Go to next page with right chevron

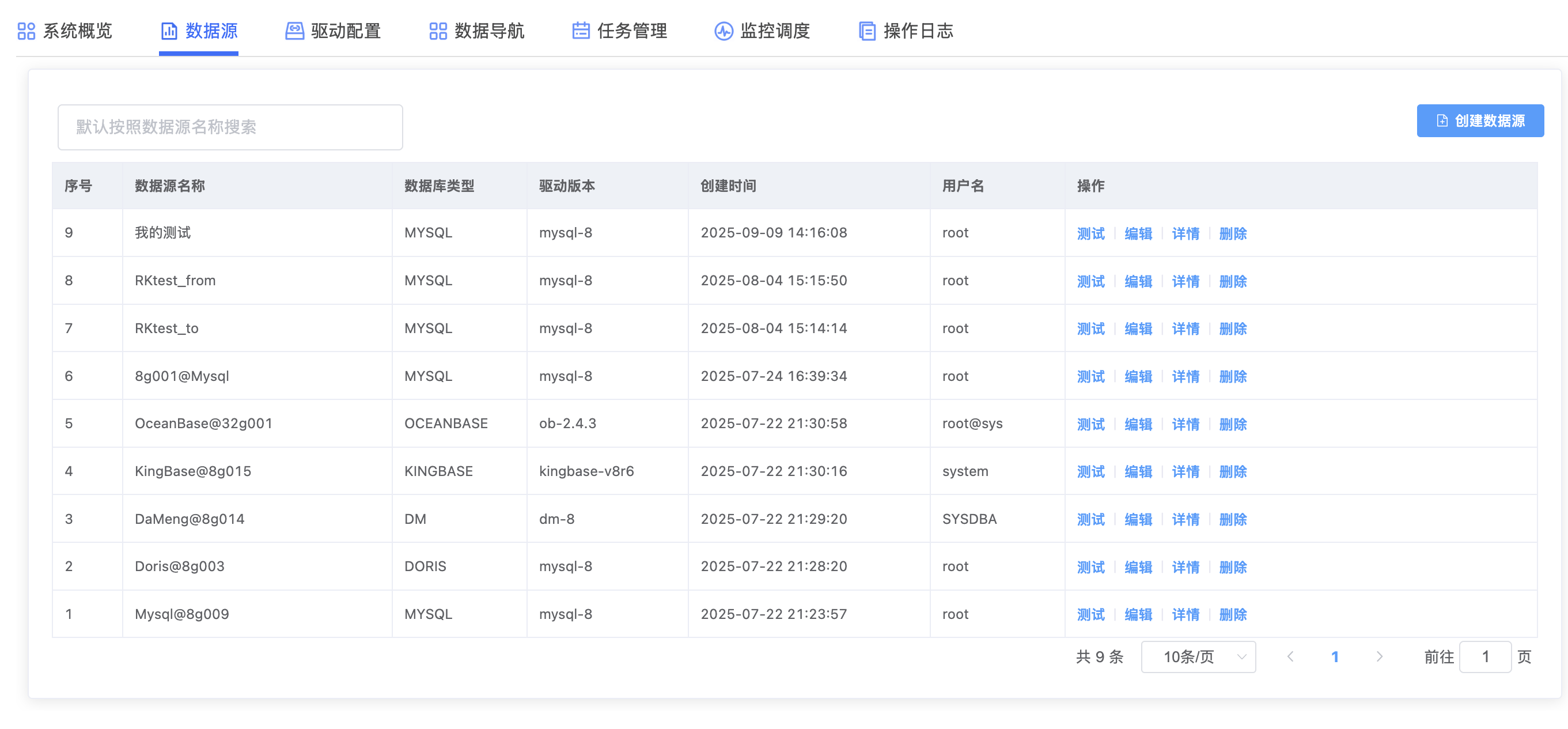[x=1379, y=656]
